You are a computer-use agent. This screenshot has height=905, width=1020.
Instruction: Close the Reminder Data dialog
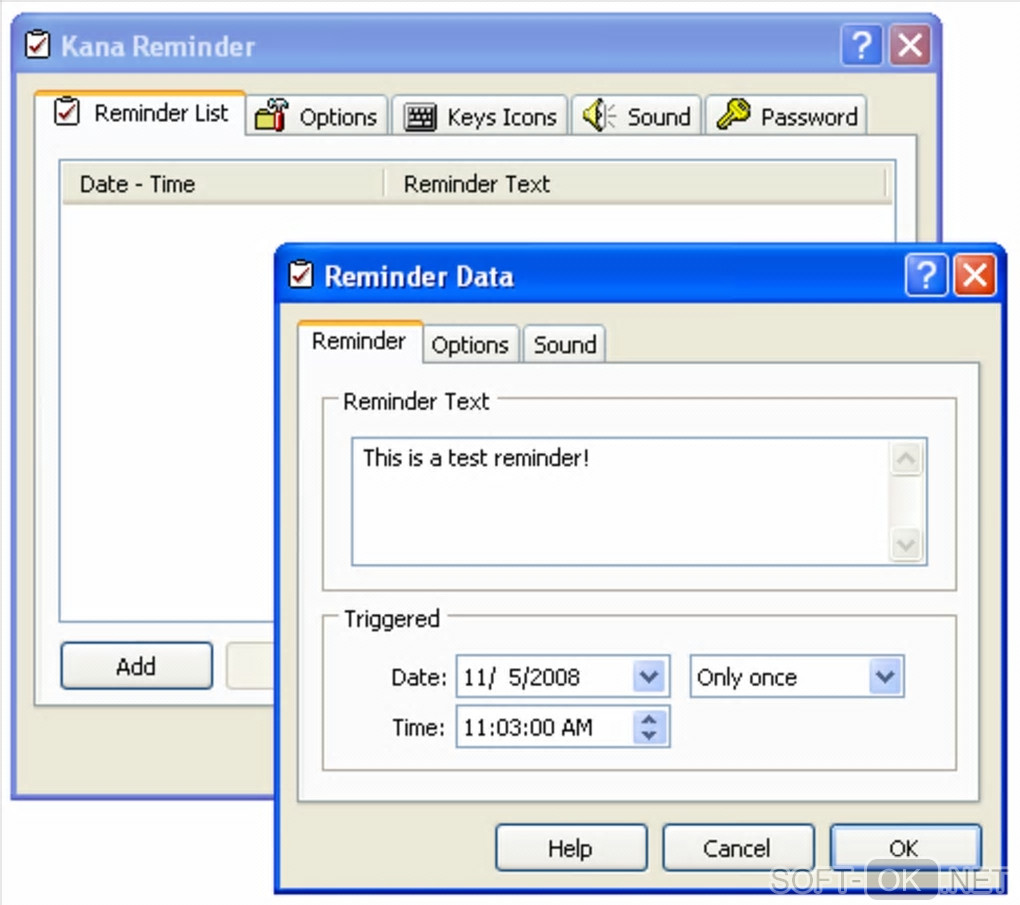(974, 275)
